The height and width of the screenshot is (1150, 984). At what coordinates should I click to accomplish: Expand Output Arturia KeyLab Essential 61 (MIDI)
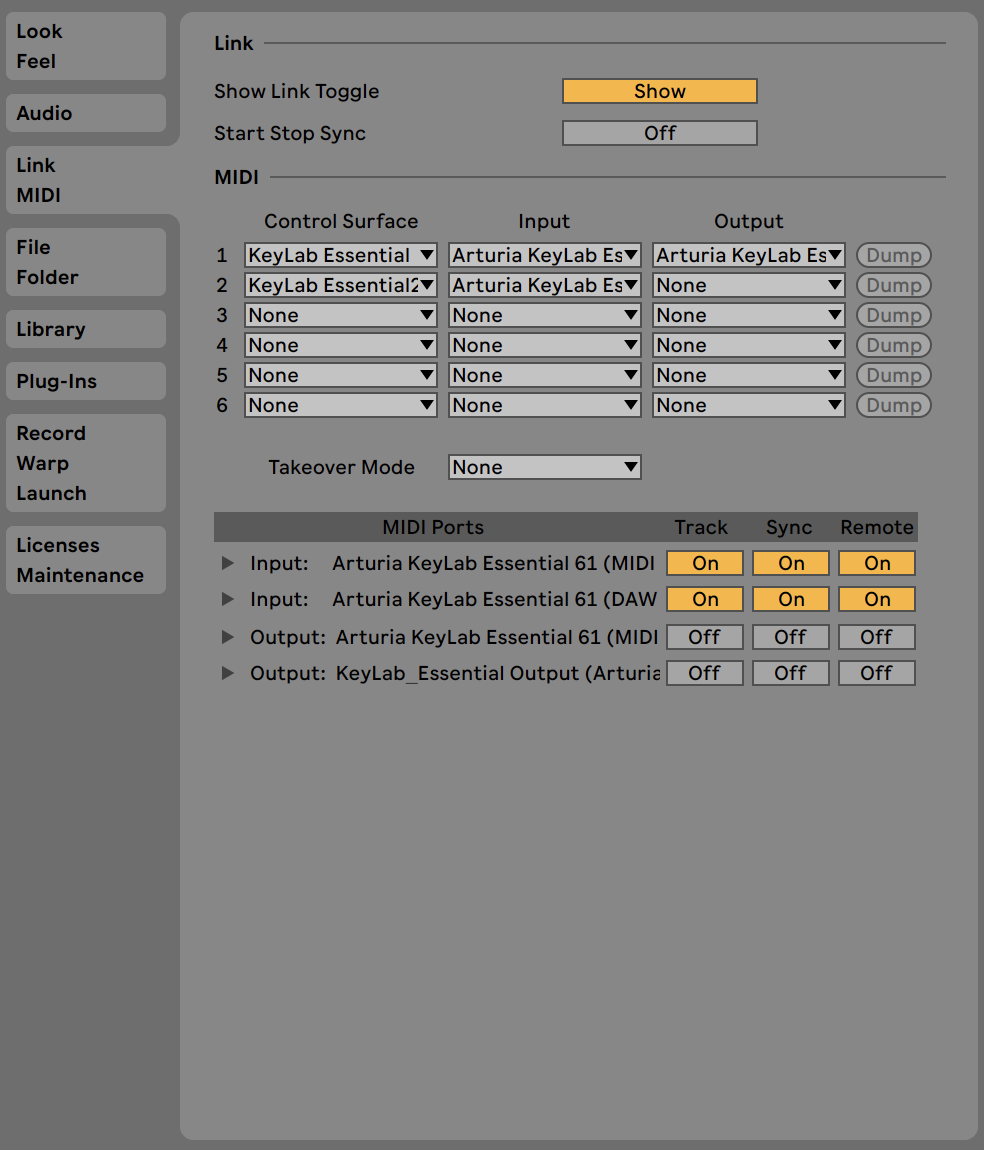coord(228,637)
